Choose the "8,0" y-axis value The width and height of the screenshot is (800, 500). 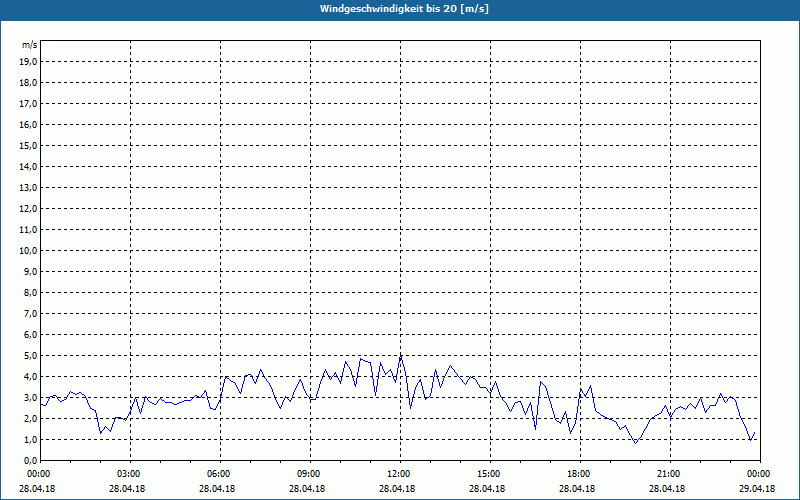[x=30, y=292]
